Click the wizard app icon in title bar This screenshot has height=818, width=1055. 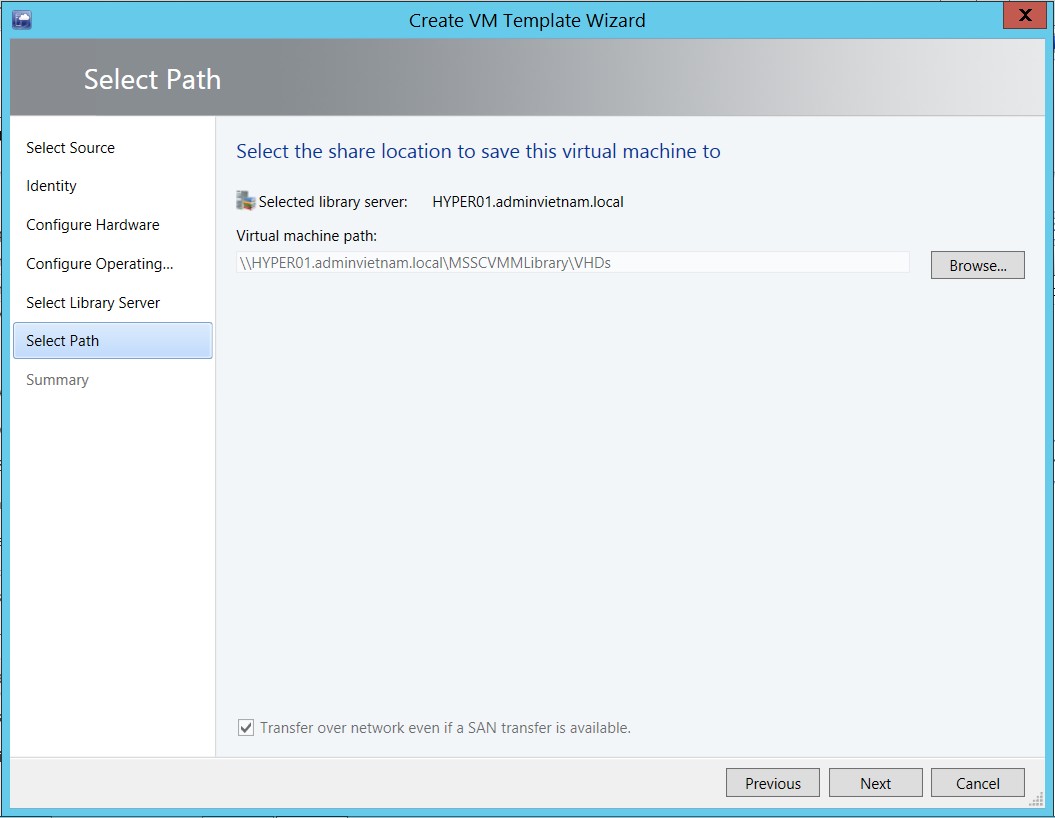coord(22,20)
